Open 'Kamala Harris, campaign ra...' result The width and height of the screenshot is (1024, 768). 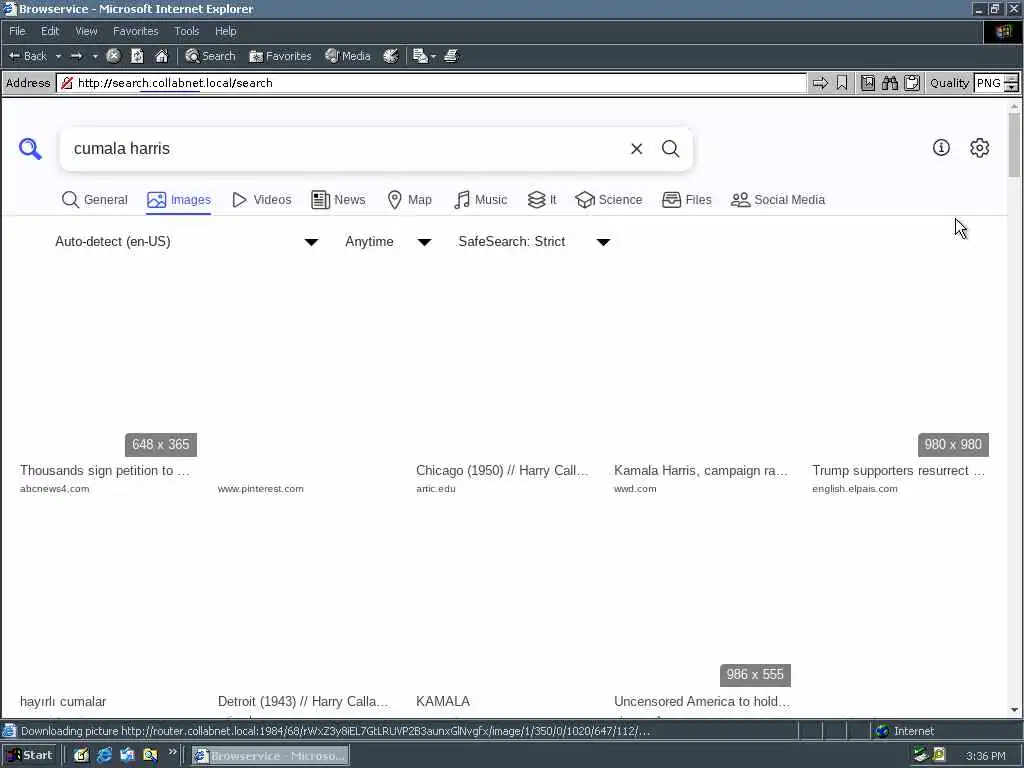pyautogui.click(x=701, y=471)
